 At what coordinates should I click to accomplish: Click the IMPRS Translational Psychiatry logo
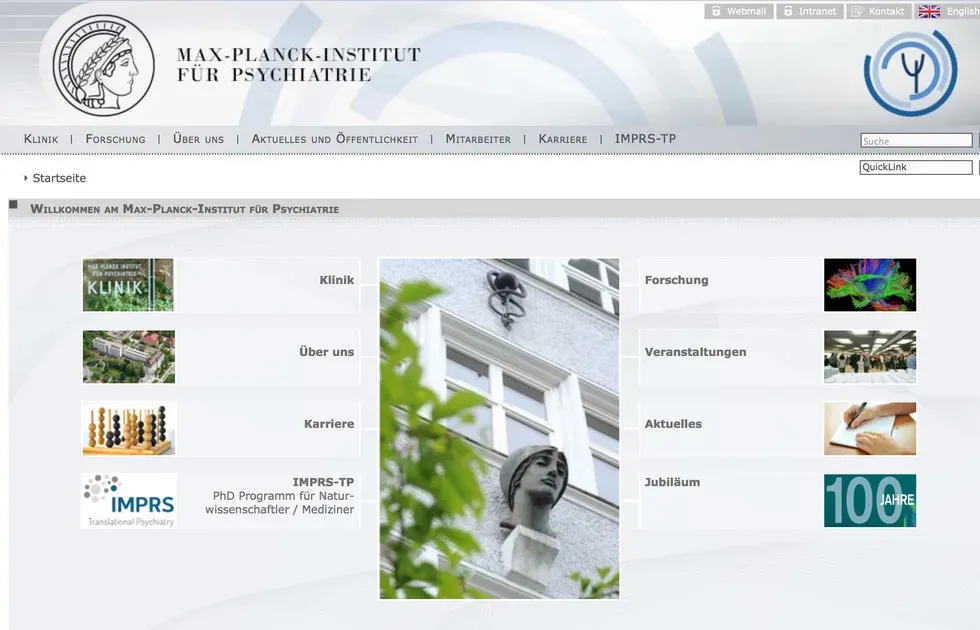tap(128, 500)
